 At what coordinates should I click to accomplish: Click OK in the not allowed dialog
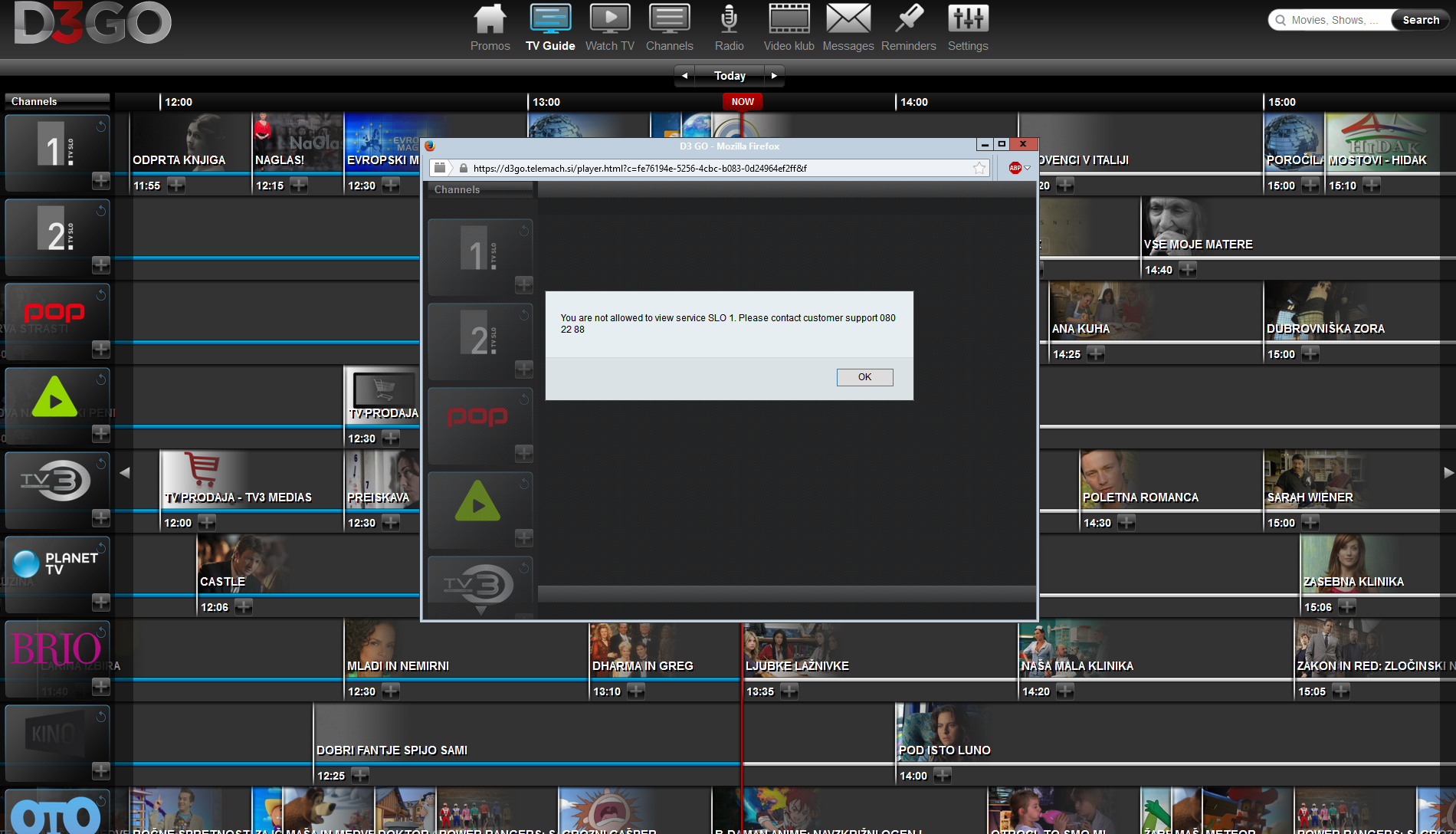coord(864,377)
